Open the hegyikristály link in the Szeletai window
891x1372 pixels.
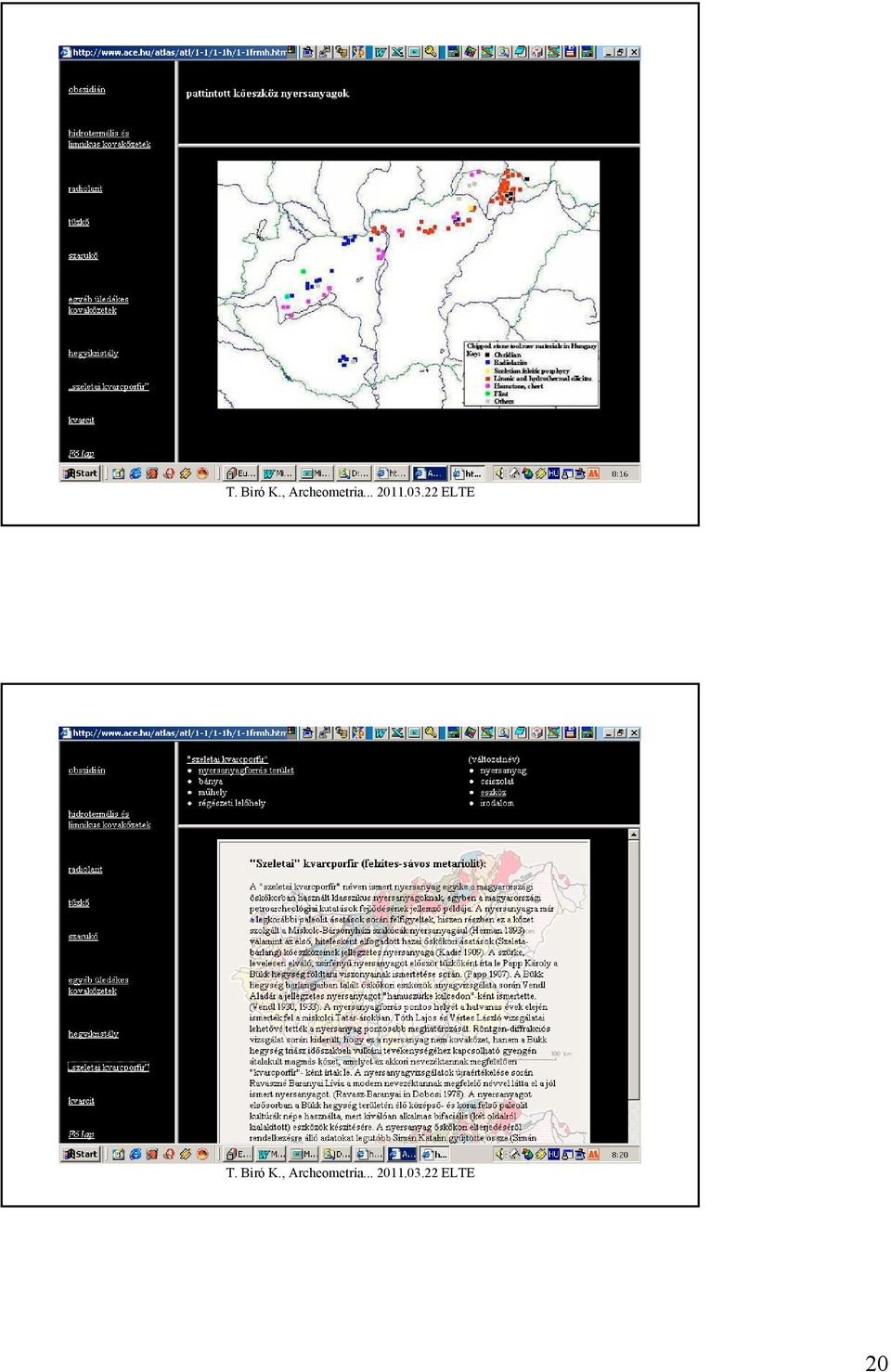[x=93, y=1034]
